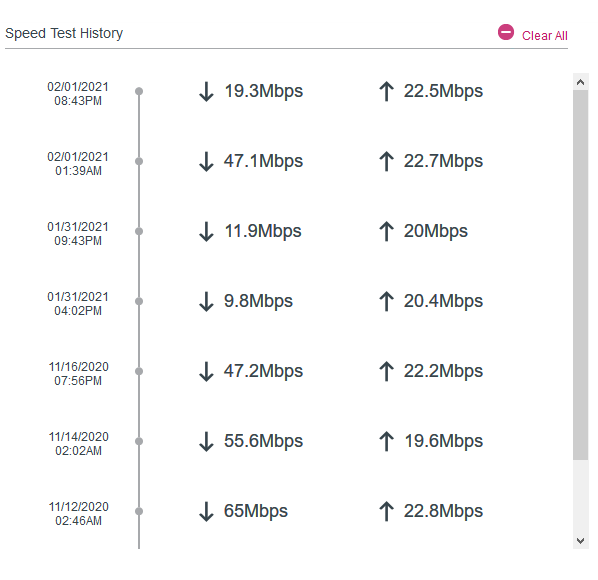Select the 47.2Mbps download result

pos(263,371)
